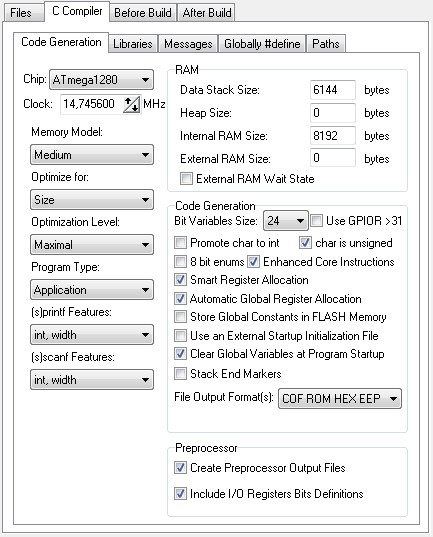Disable Create Preprocessor Output Files
The width and height of the screenshot is (433, 537).
tap(181, 467)
